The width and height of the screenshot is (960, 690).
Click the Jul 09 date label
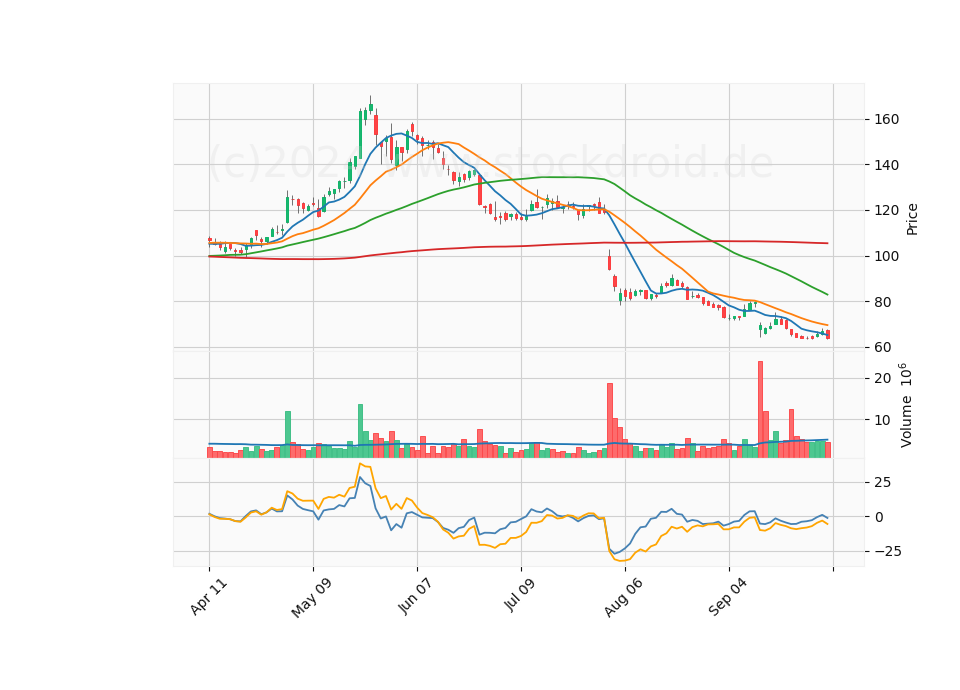(519, 595)
